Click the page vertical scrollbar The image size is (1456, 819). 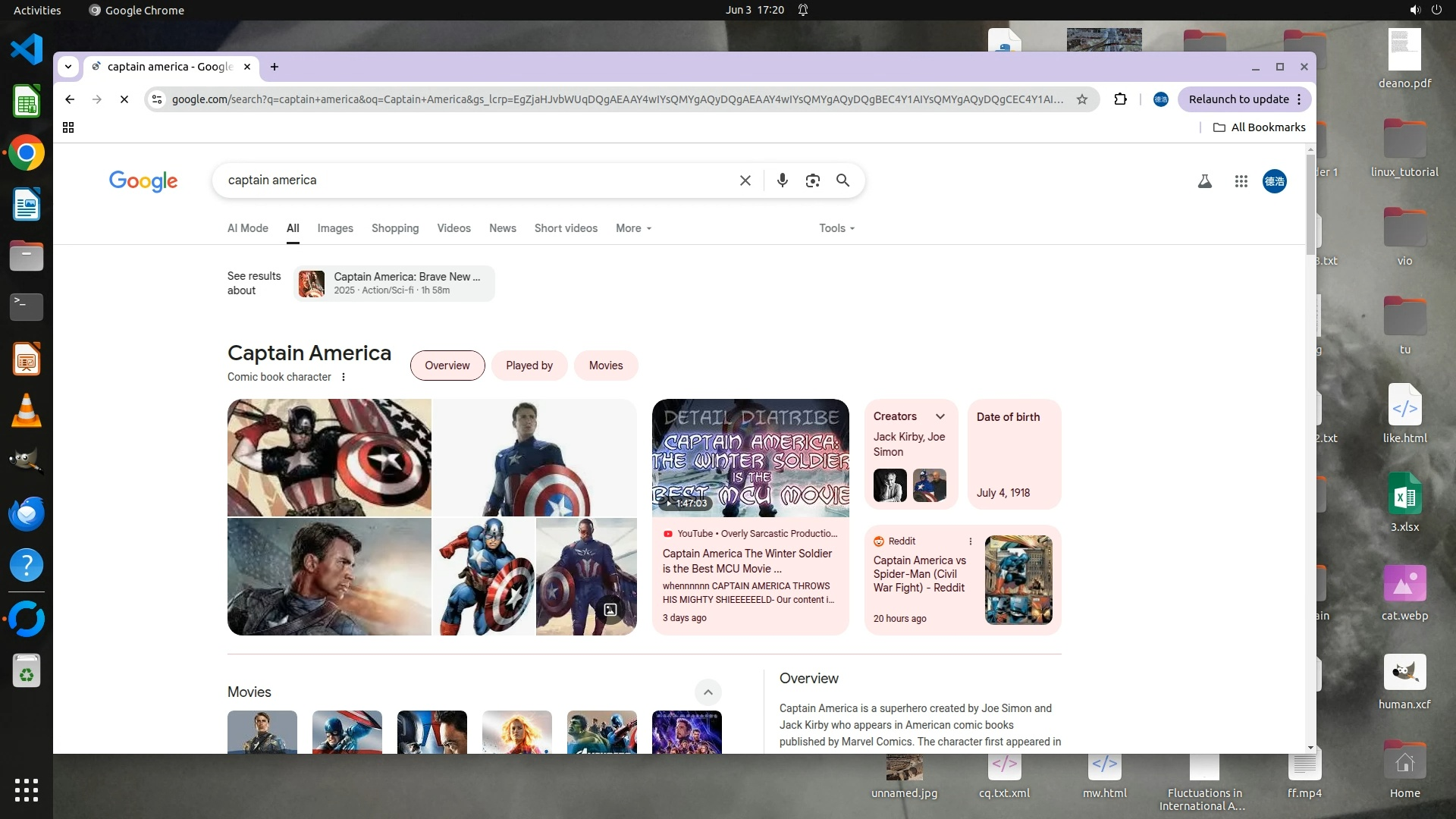click(x=1310, y=205)
